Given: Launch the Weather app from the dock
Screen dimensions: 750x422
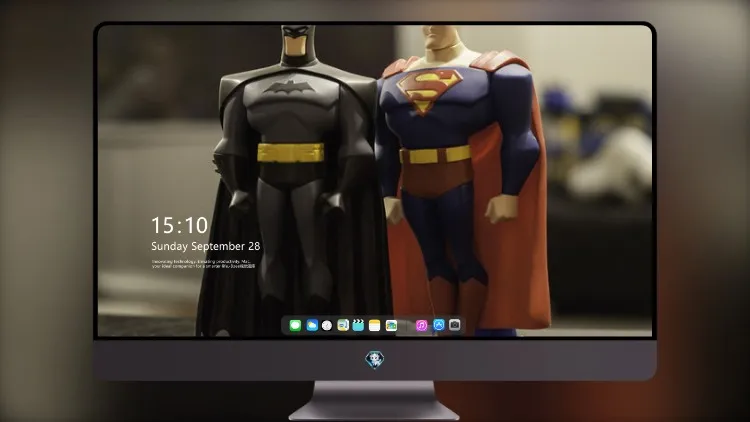Looking at the screenshot, I should coord(312,325).
